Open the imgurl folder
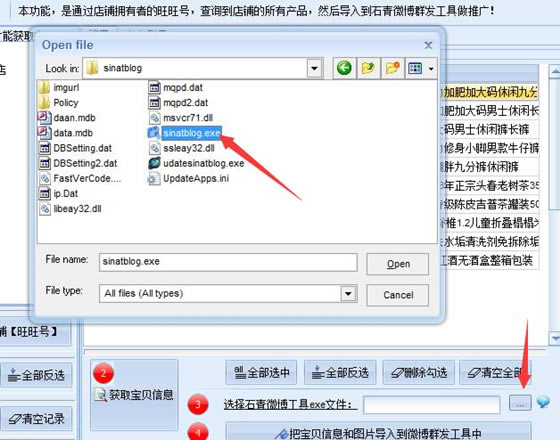 tap(59, 88)
